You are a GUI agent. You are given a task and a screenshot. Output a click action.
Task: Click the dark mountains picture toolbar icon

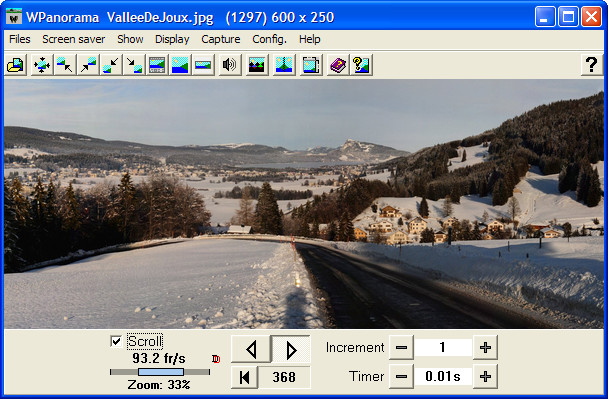(257, 65)
